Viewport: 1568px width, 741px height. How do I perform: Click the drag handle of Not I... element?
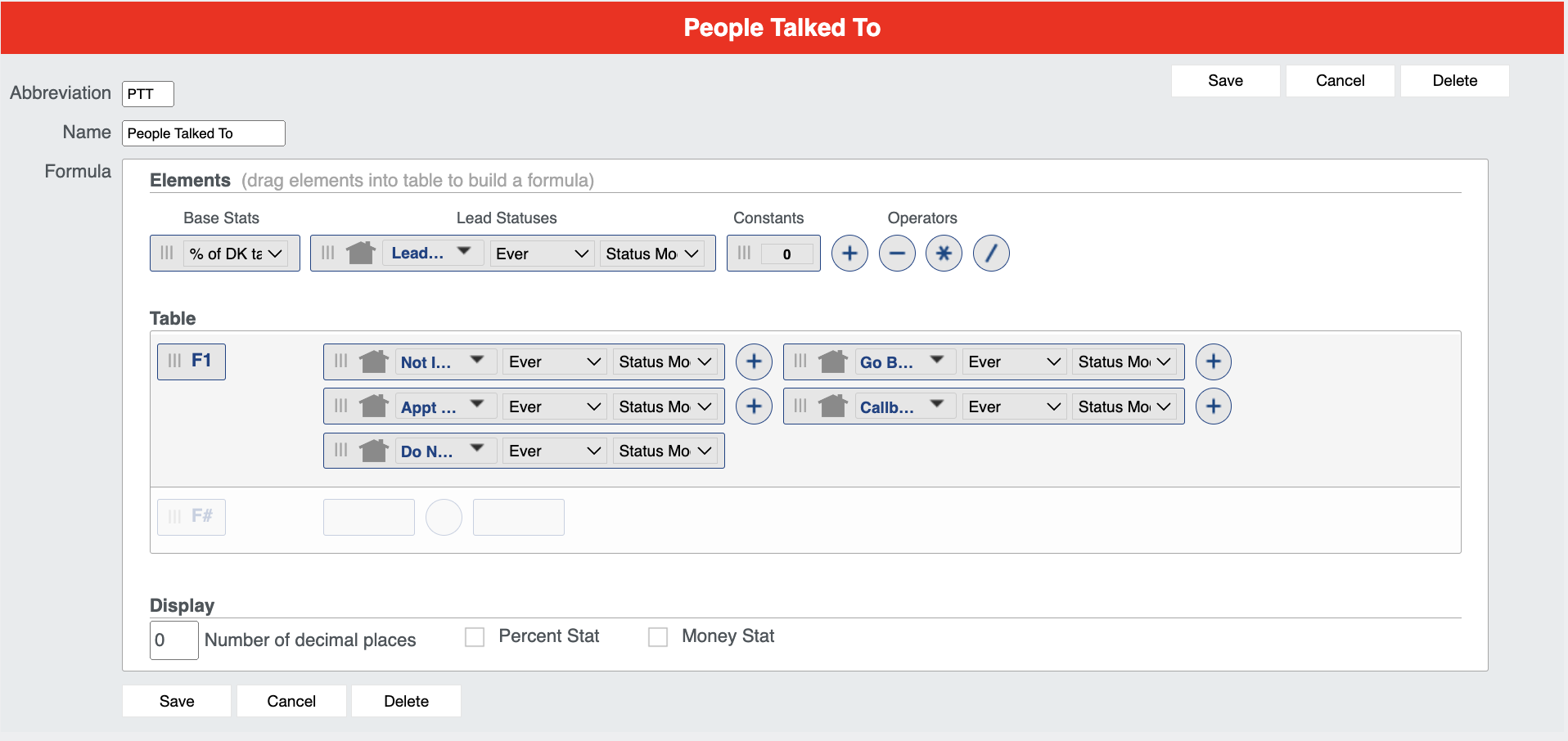pyautogui.click(x=341, y=361)
